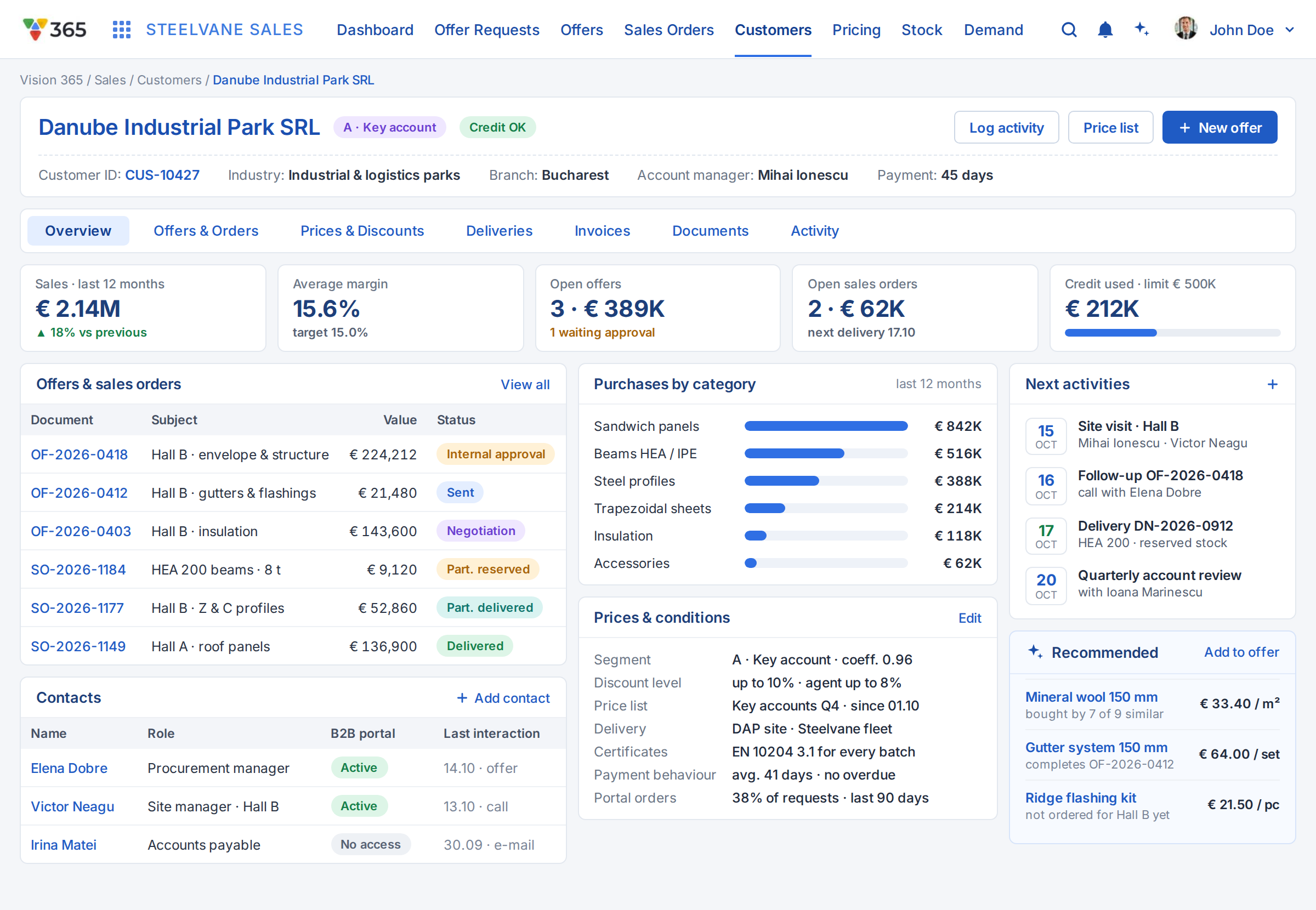Screen dimensions: 1316x910
Task: Open contact Elena Dobre
Action: point(69,768)
